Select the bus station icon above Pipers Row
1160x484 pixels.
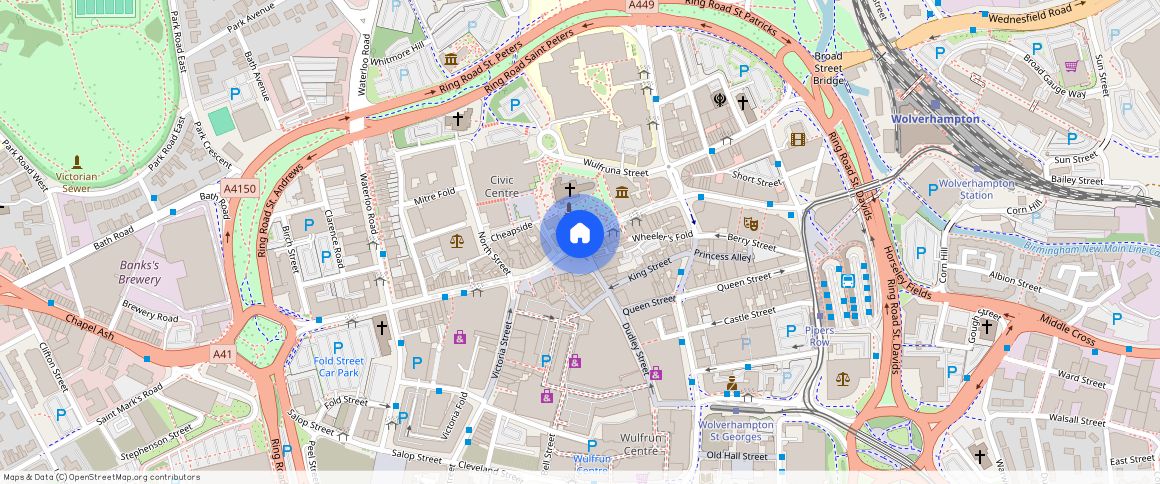click(x=848, y=280)
